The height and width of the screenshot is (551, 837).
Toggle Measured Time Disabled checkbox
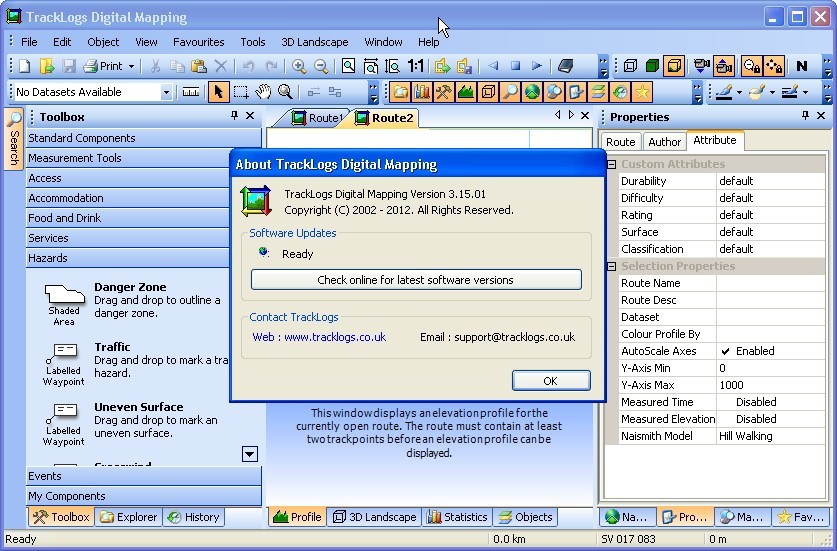click(x=725, y=402)
